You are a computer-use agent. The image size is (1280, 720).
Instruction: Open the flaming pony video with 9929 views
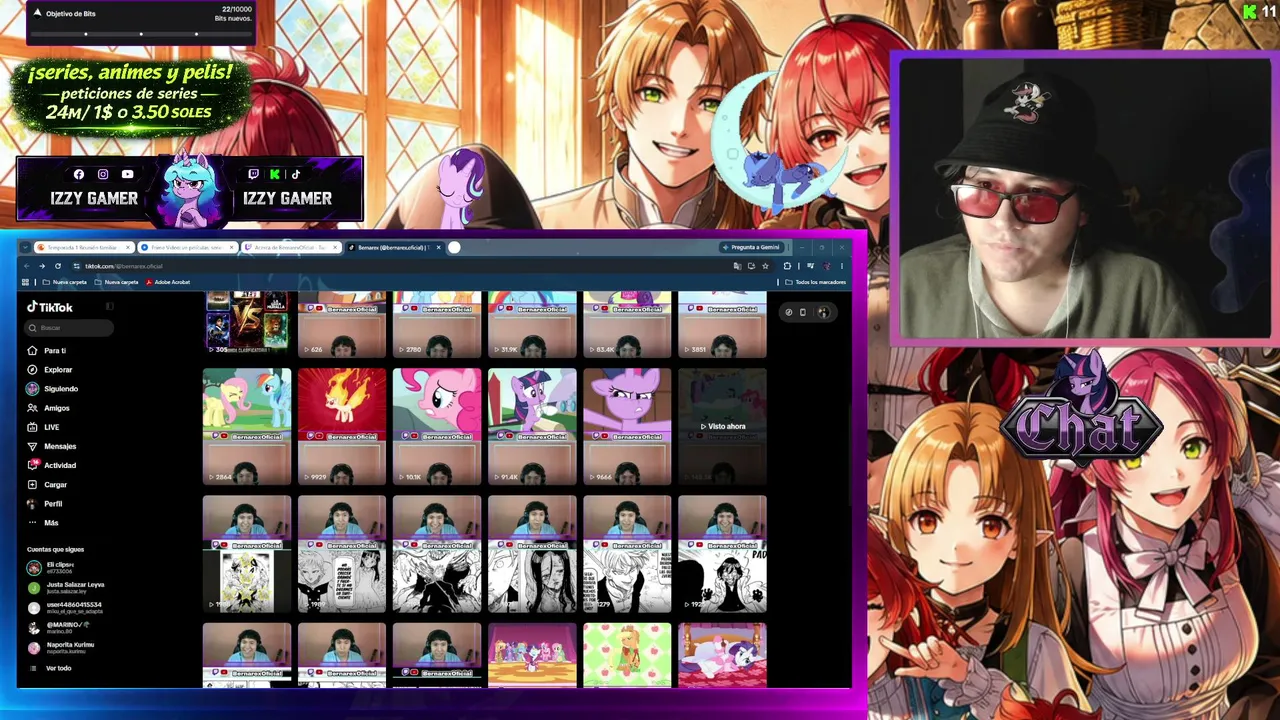pos(342,426)
